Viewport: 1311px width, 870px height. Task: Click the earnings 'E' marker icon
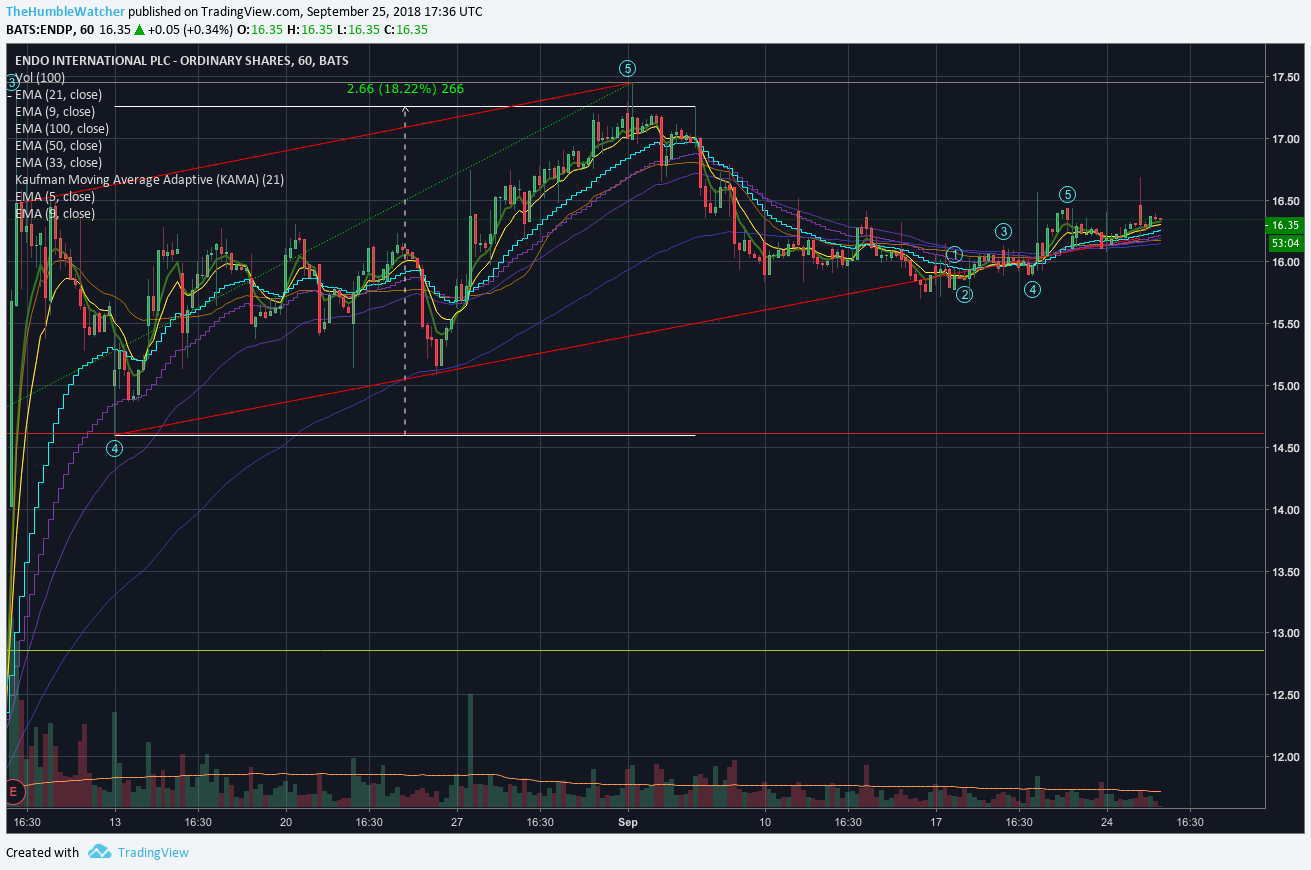(x=14, y=792)
